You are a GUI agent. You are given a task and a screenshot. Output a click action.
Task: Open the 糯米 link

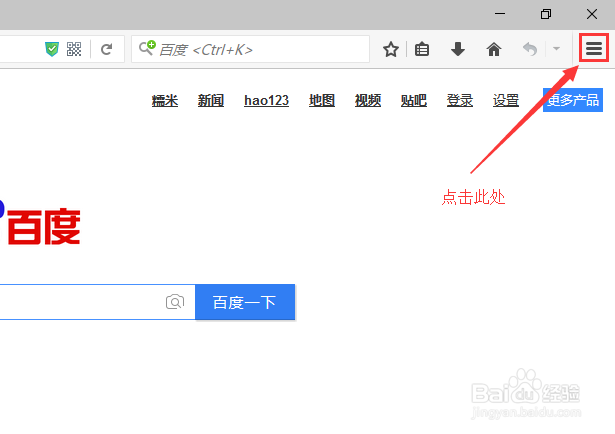tap(165, 100)
